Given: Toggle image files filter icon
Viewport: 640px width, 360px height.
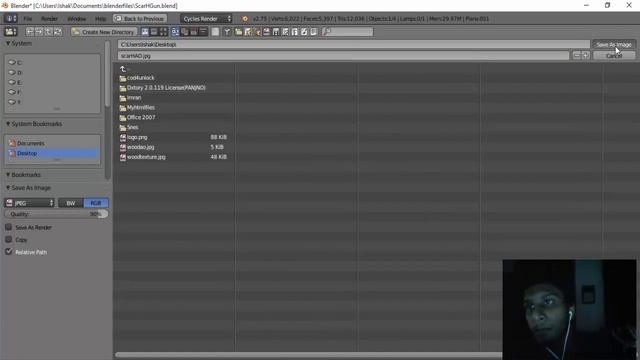Looking at the screenshot, I should pyautogui.click(x=267, y=32).
